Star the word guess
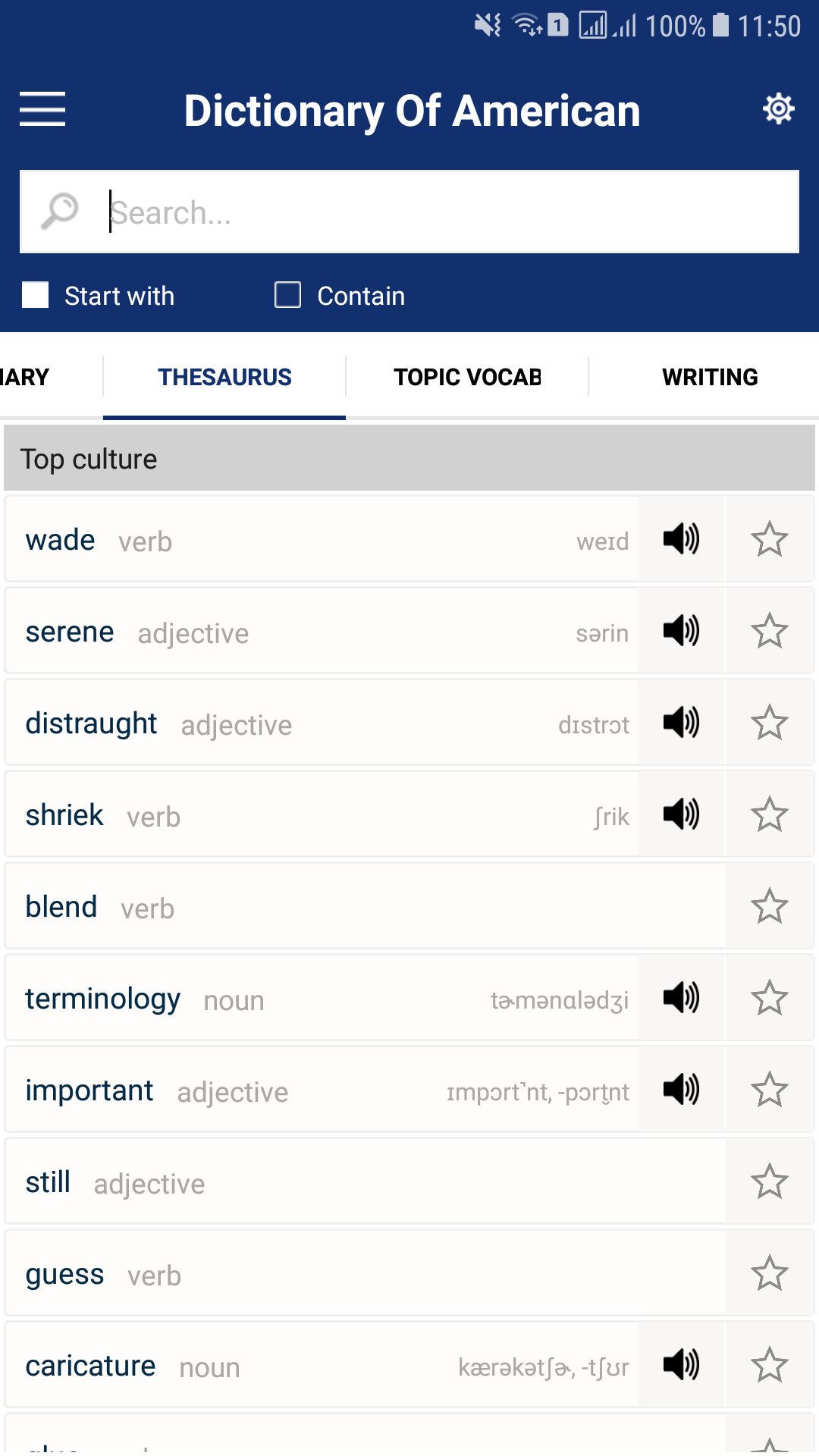Image resolution: width=819 pixels, height=1456 pixels. tap(769, 1273)
